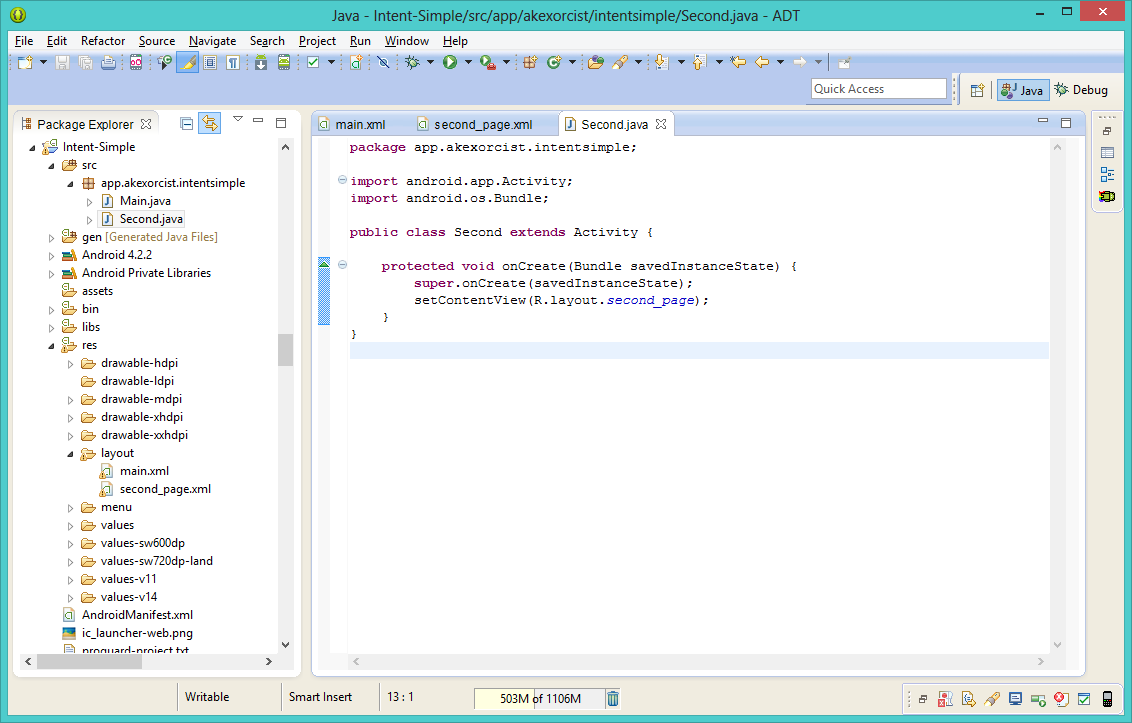Open the Package Explorer view menu triangle
1132x723 pixels.
[238, 119]
